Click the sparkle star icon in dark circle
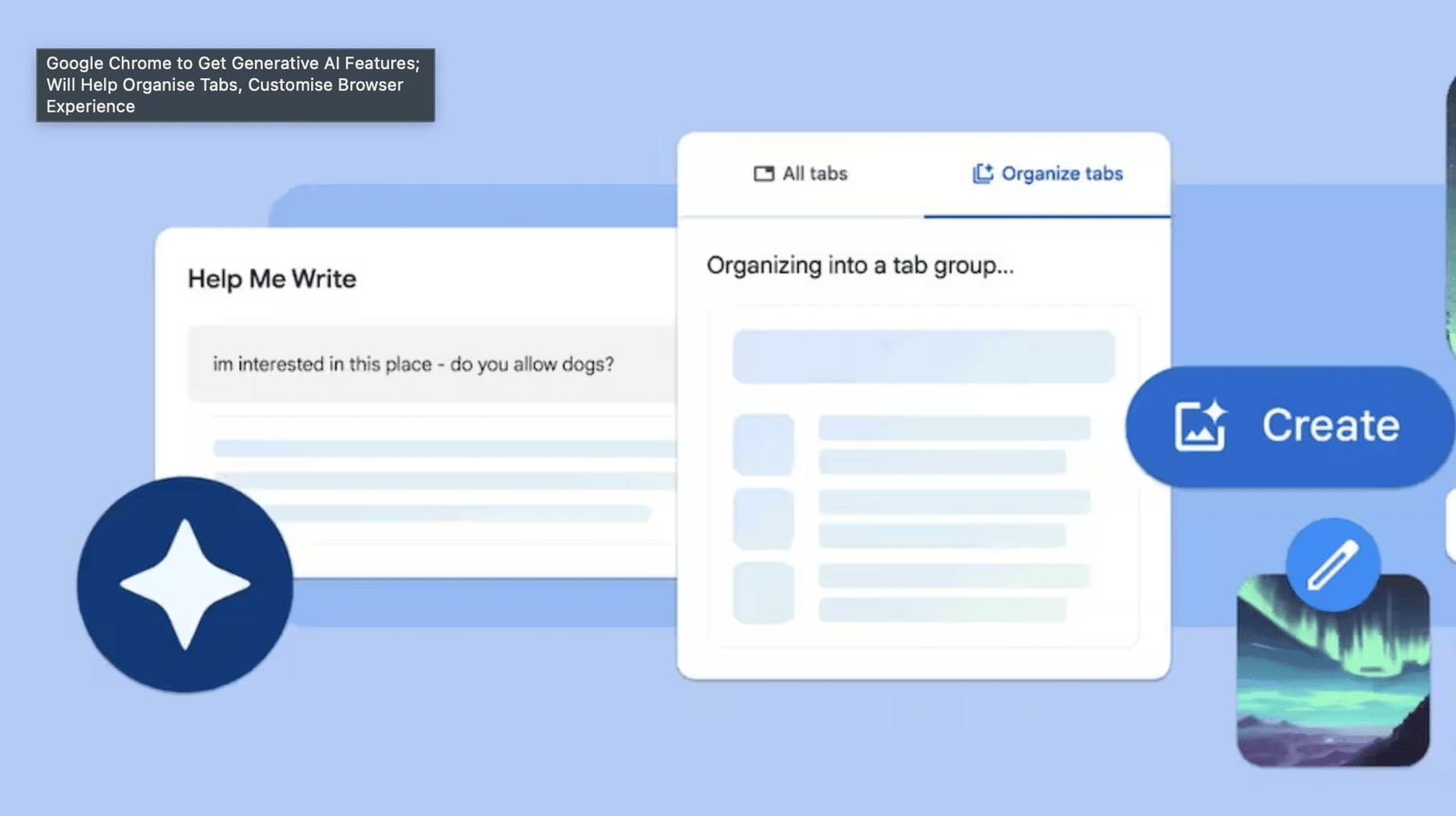This screenshot has height=816, width=1456. 185,584
